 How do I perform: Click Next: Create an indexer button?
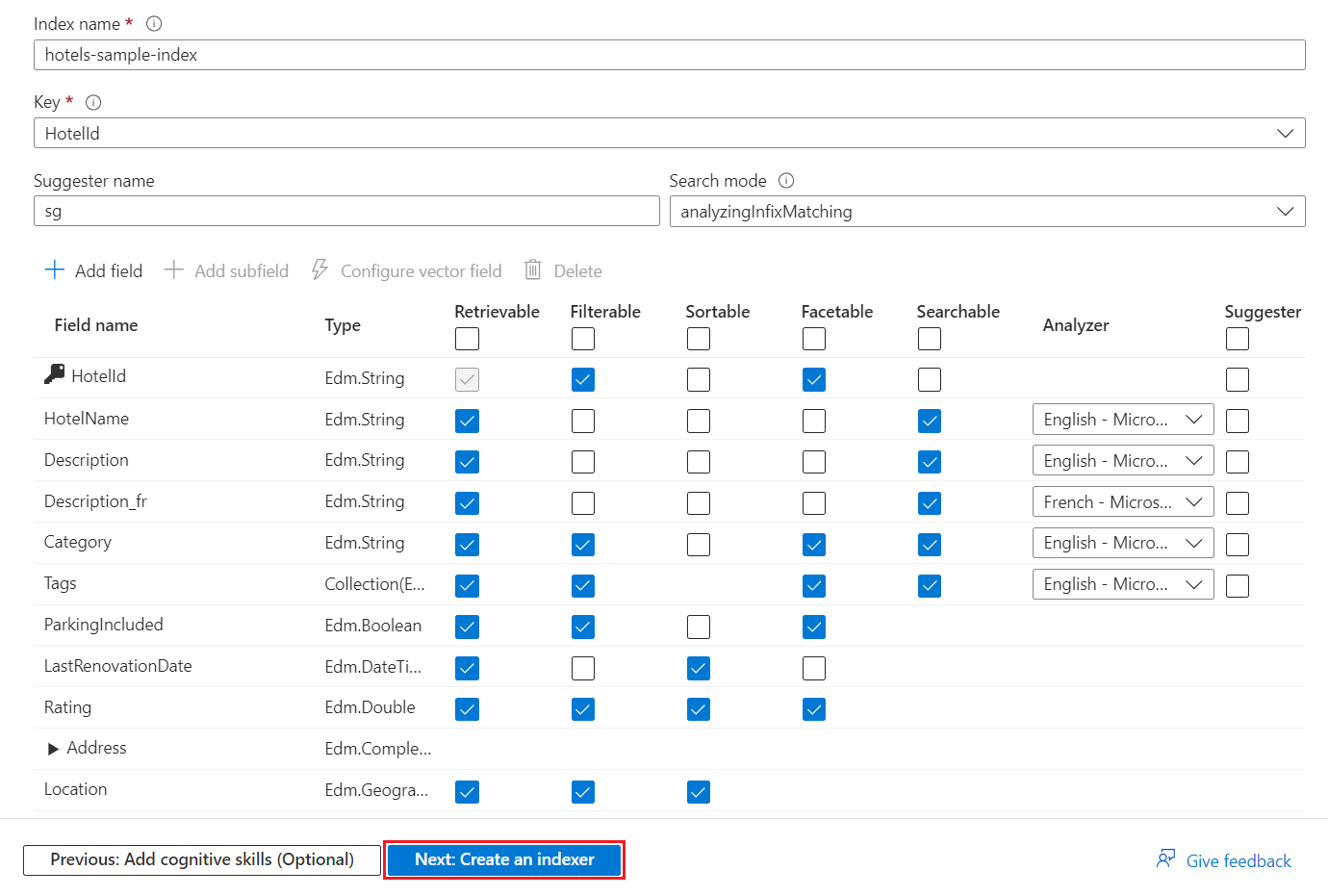tap(504, 859)
